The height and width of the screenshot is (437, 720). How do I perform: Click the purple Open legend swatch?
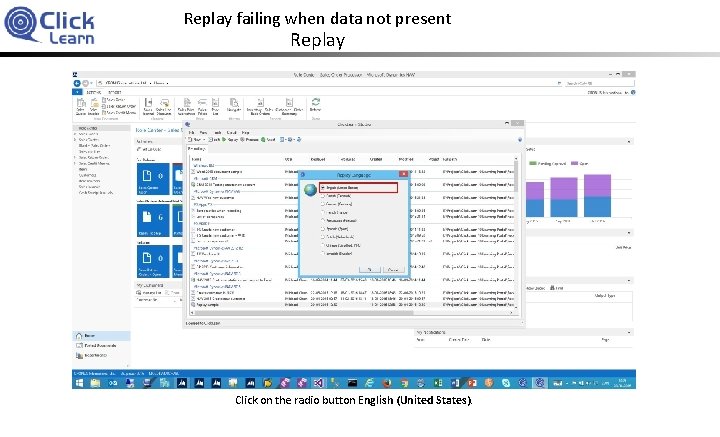(x=574, y=163)
